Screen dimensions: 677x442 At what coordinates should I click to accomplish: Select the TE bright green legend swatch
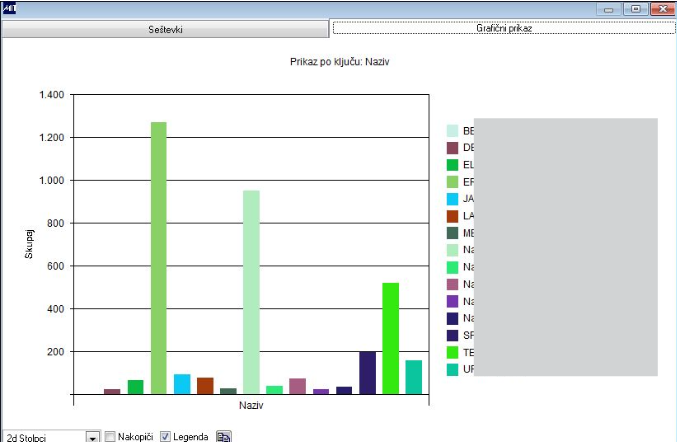[x=452, y=353]
